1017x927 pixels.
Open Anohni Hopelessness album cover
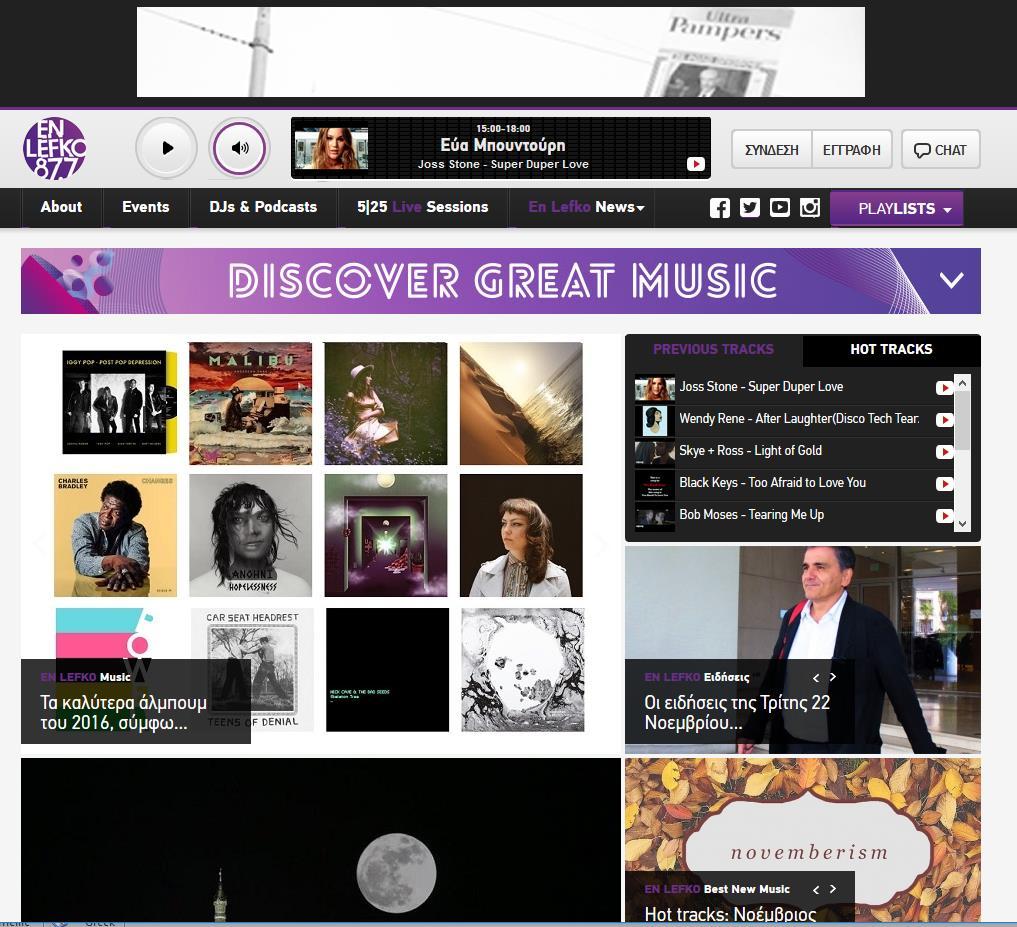tap(250, 535)
